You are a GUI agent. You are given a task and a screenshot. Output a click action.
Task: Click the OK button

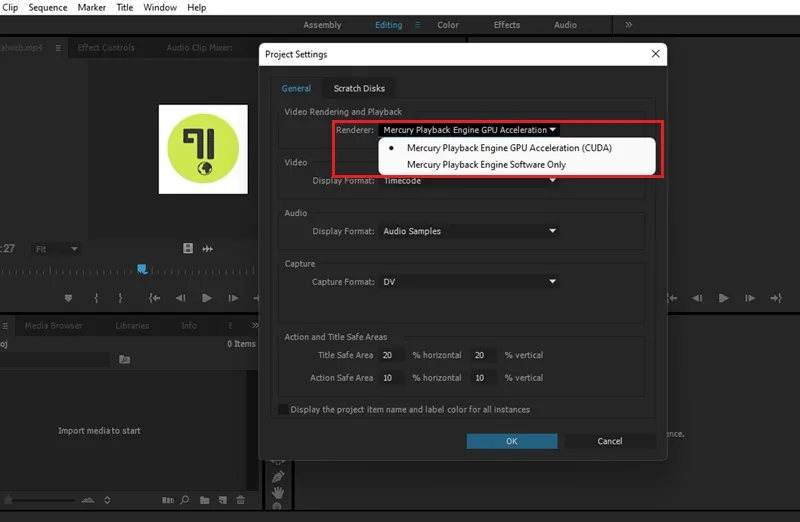click(x=512, y=441)
